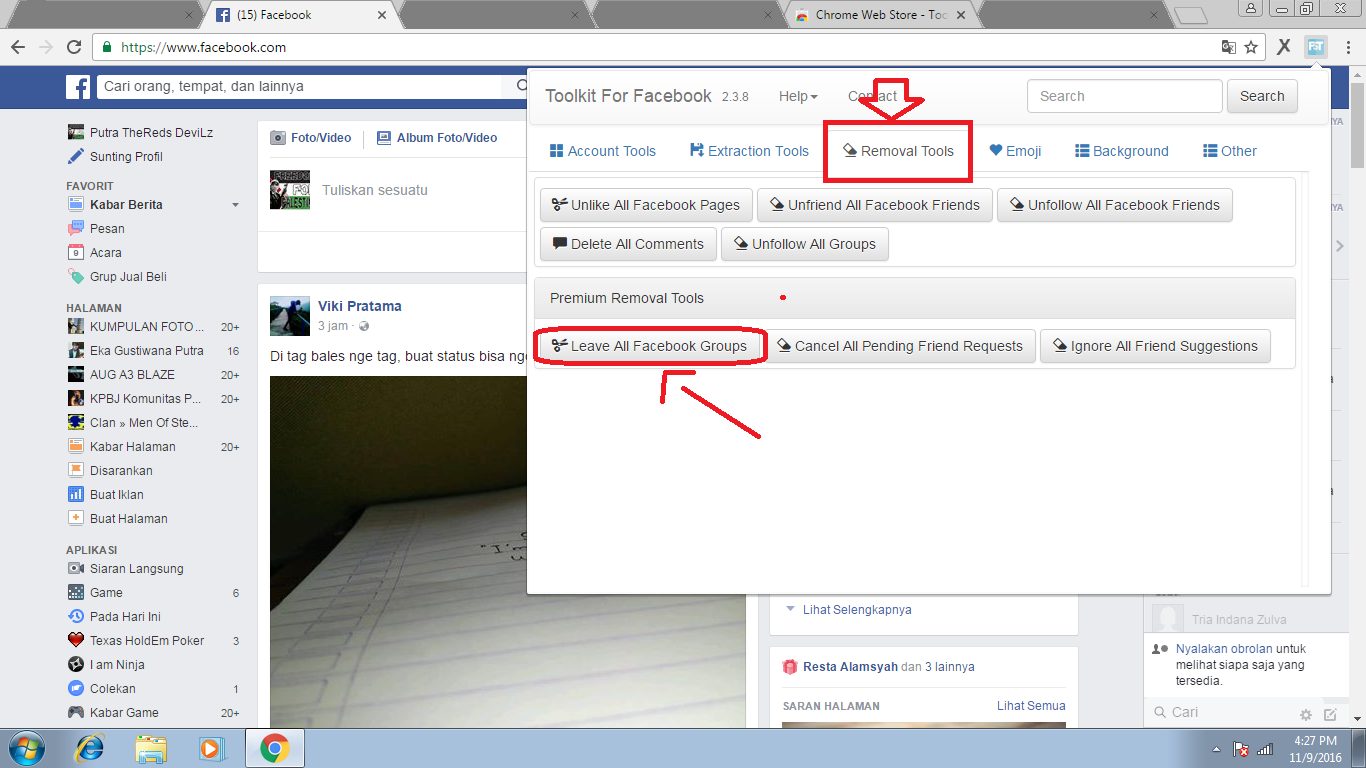Go back to the previous page

[x=18, y=47]
